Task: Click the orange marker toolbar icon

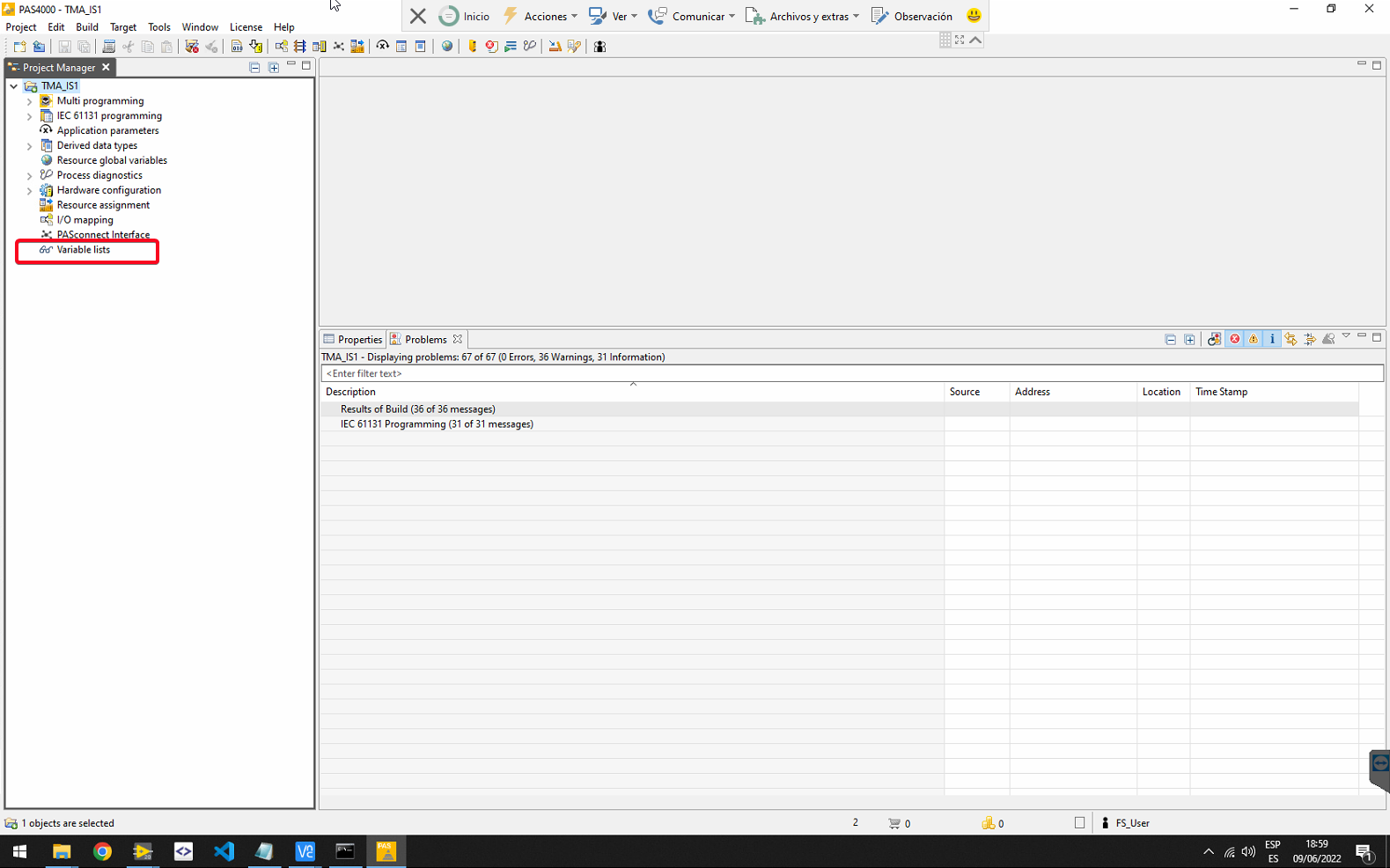Action: (473, 47)
